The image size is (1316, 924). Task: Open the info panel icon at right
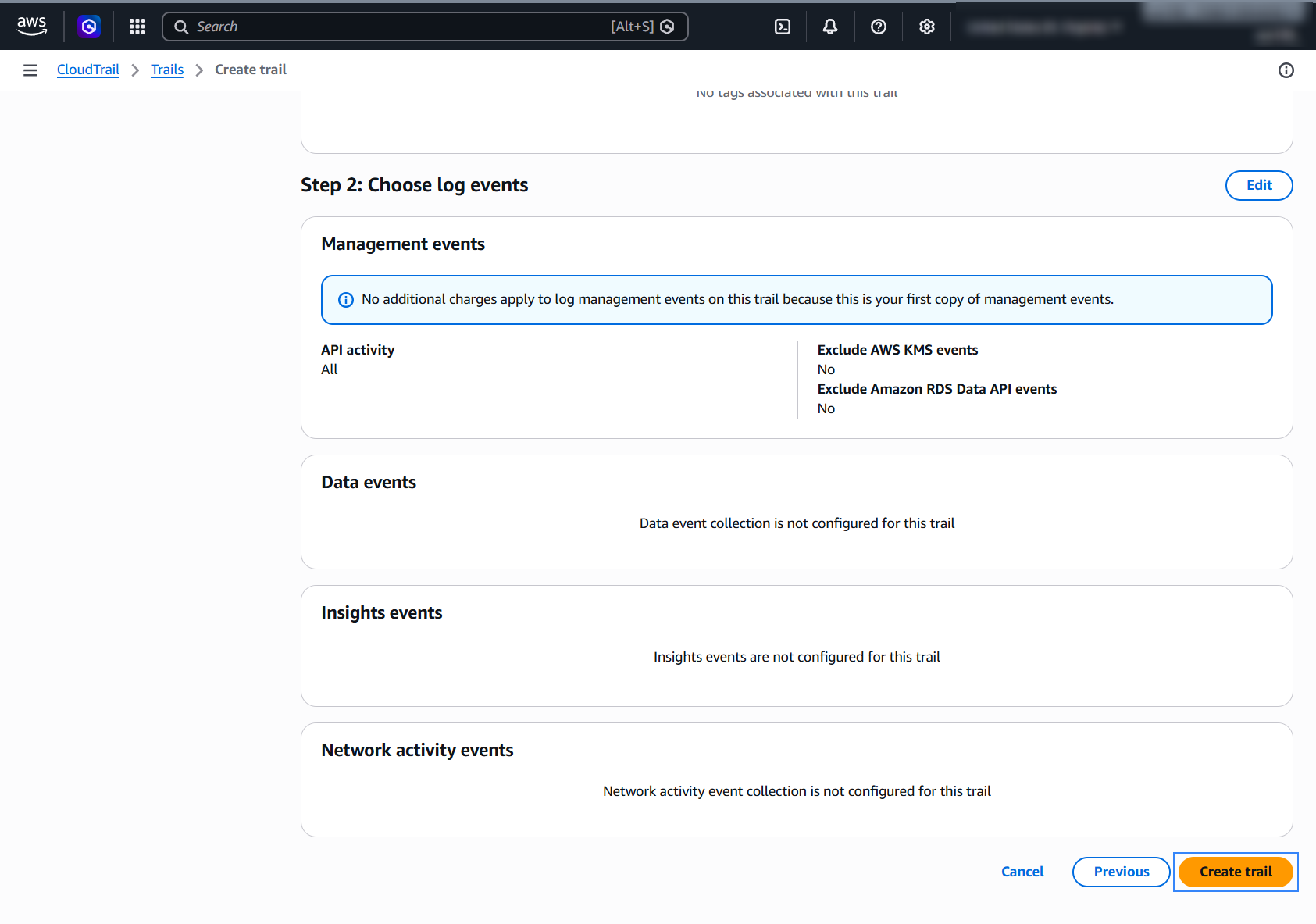coord(1286,70)
